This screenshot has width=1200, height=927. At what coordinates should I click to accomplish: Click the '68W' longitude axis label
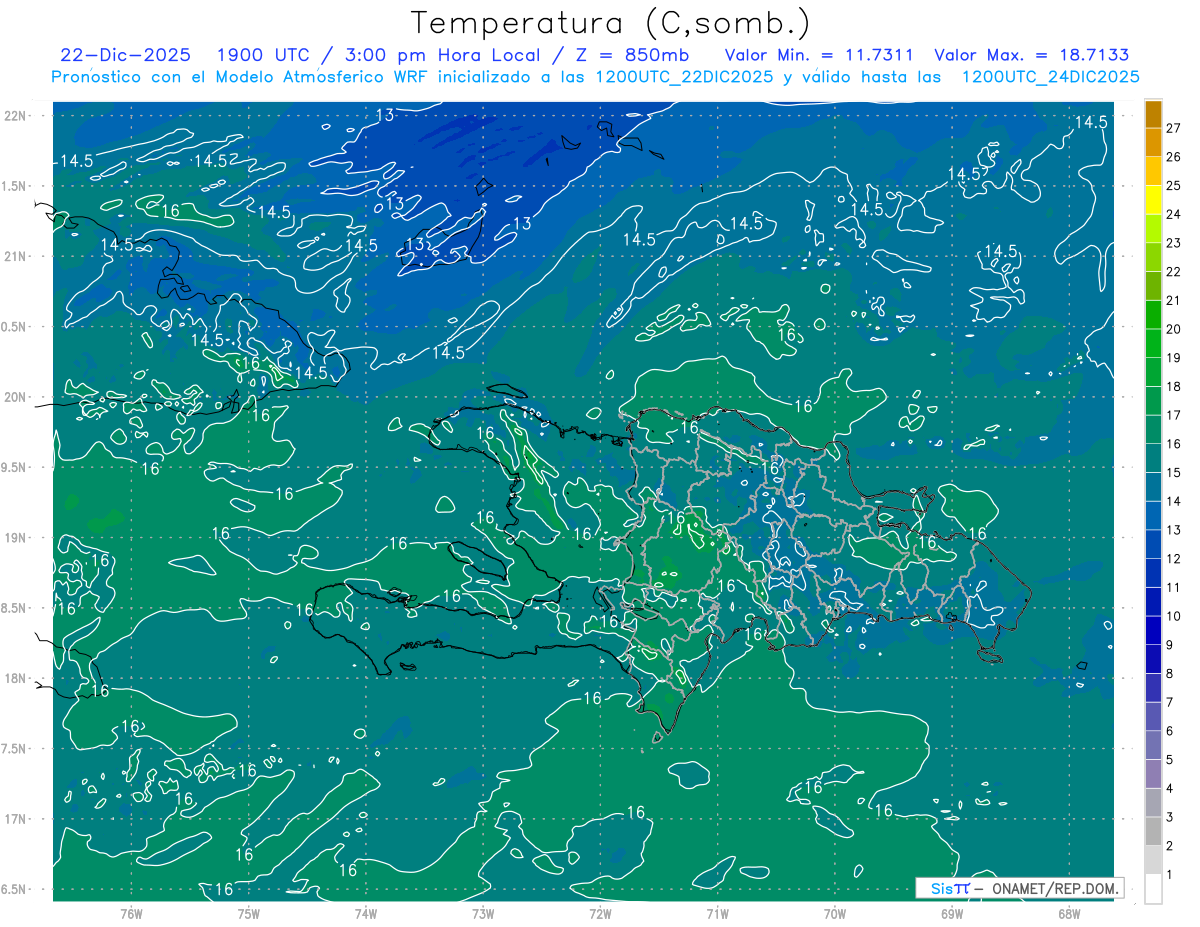(1069, 914)
